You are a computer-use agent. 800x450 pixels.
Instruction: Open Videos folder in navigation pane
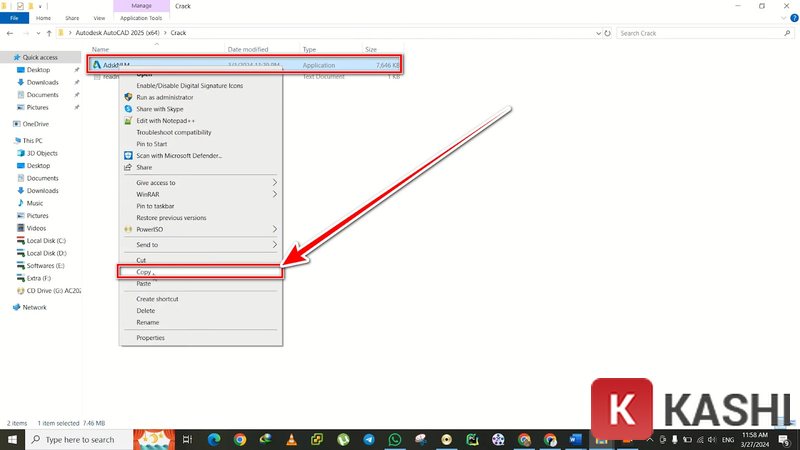36,228
